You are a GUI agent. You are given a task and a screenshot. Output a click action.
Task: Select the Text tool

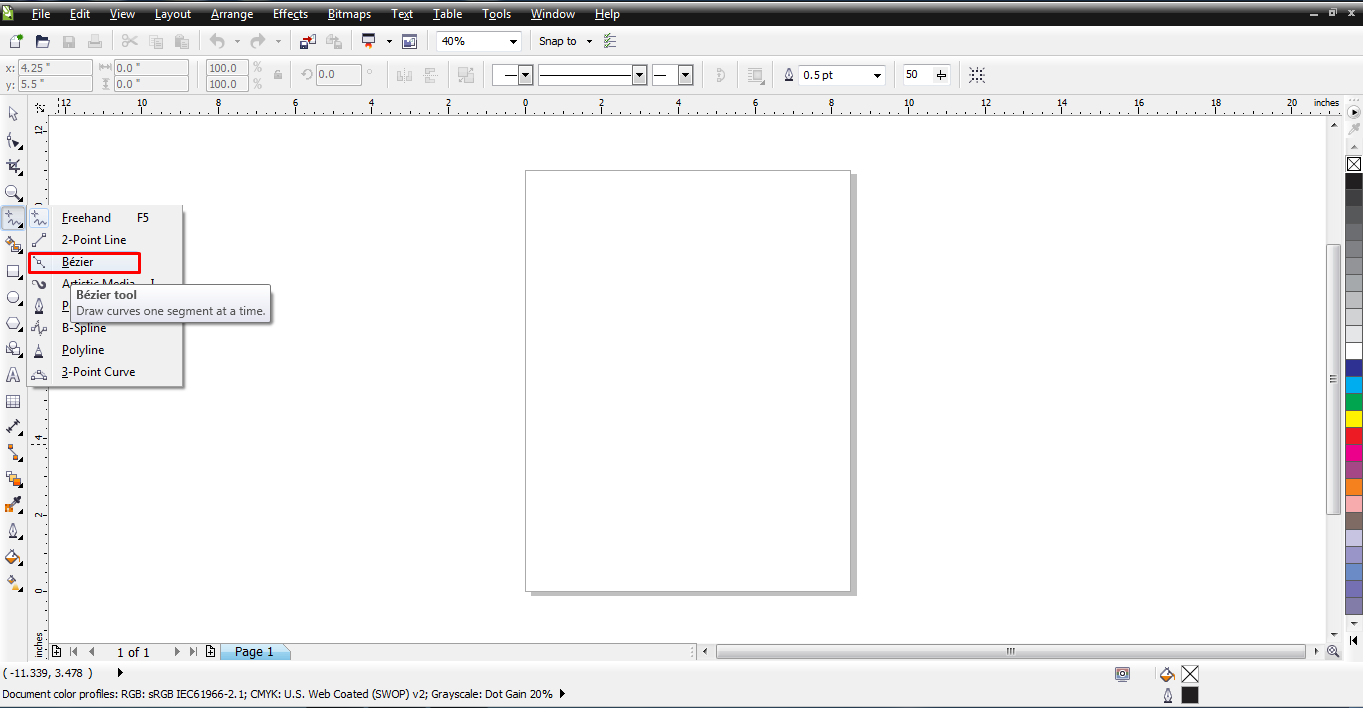[13, 375]
